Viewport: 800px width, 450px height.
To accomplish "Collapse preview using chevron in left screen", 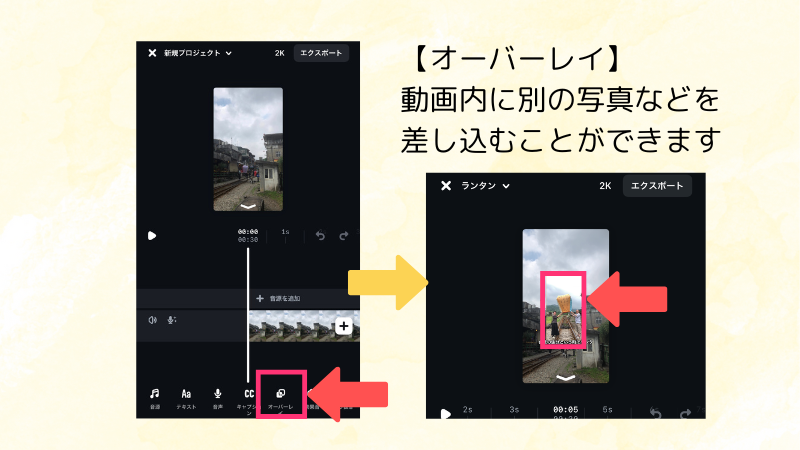I will click(x=248, y=206).
